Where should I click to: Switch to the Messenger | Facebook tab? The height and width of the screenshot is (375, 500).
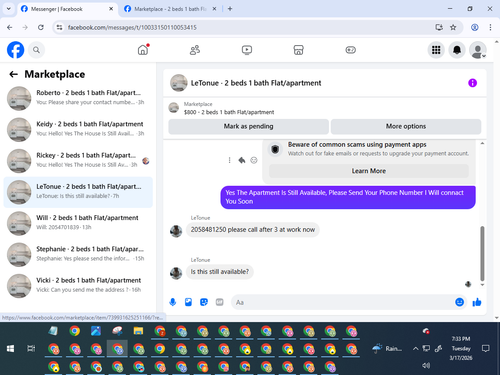click(66, 9)
